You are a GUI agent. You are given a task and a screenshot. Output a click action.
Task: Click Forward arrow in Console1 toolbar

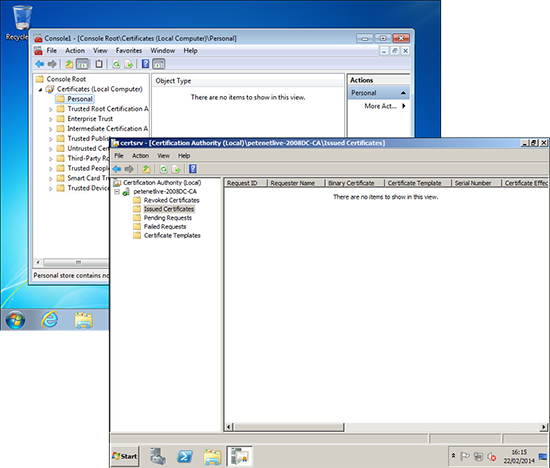(x=52, y=64)
